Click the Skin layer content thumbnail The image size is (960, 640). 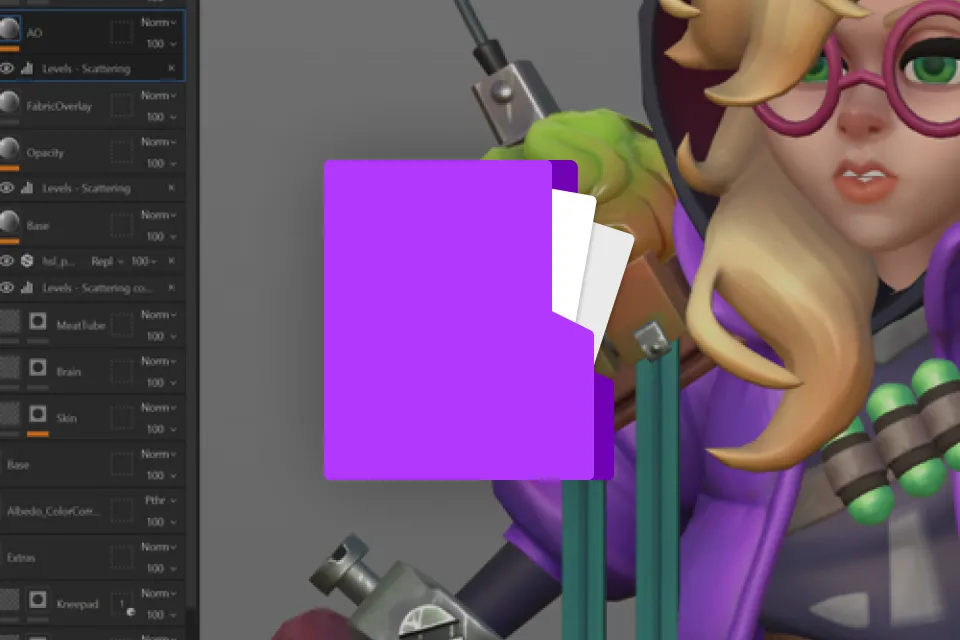9,414
